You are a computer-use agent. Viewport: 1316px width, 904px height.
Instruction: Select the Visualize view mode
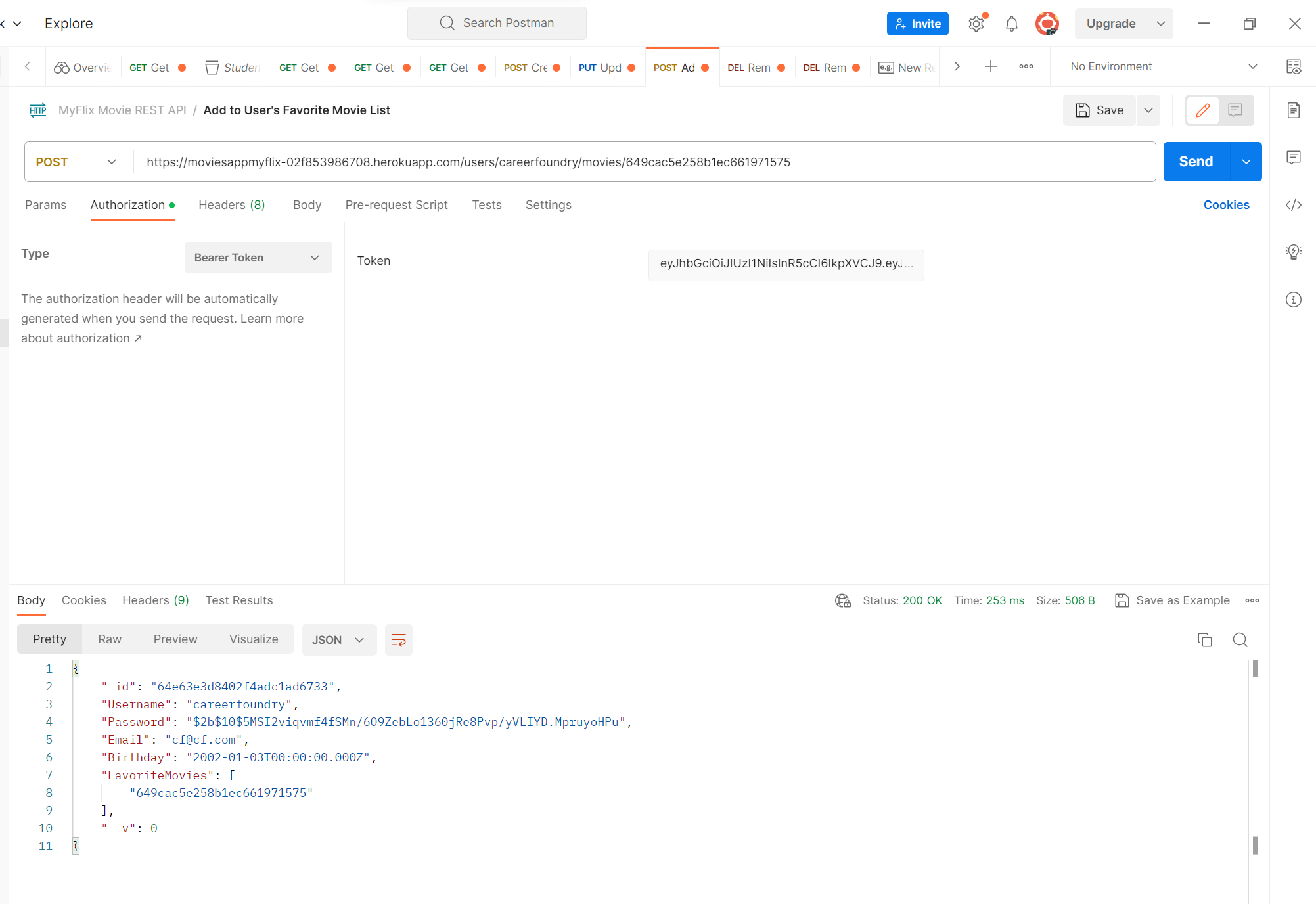tap(254, 639)
